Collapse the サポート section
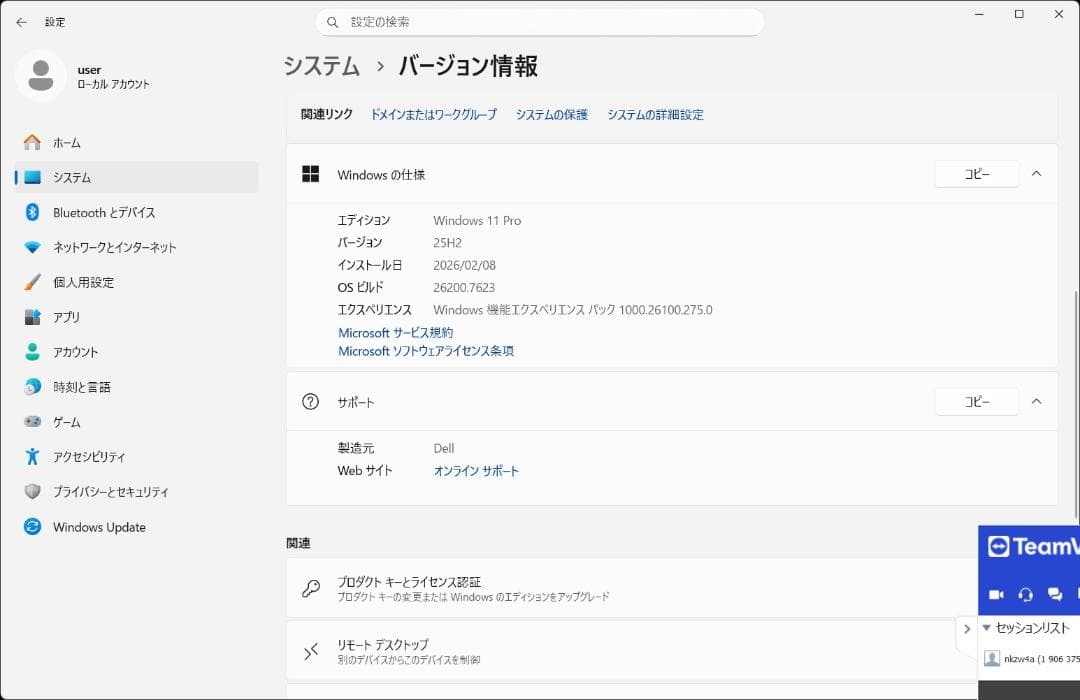Screen dimensions: 1080x700 (1037, 401)
